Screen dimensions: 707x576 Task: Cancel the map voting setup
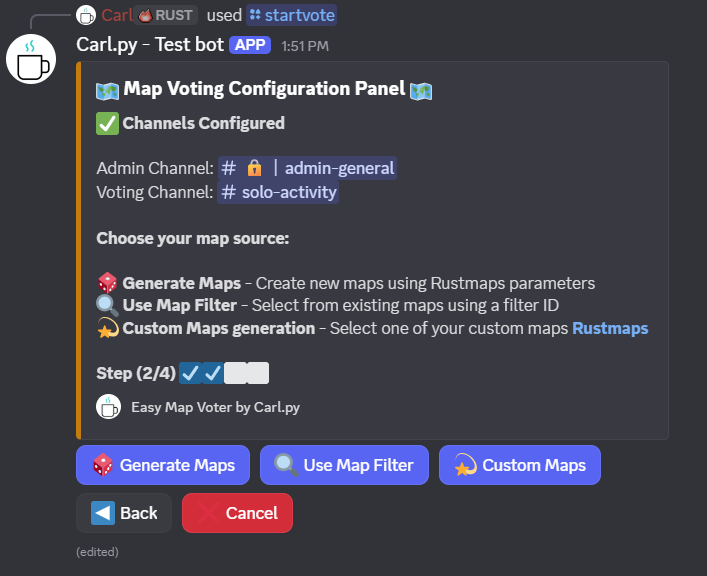[237, 513]
